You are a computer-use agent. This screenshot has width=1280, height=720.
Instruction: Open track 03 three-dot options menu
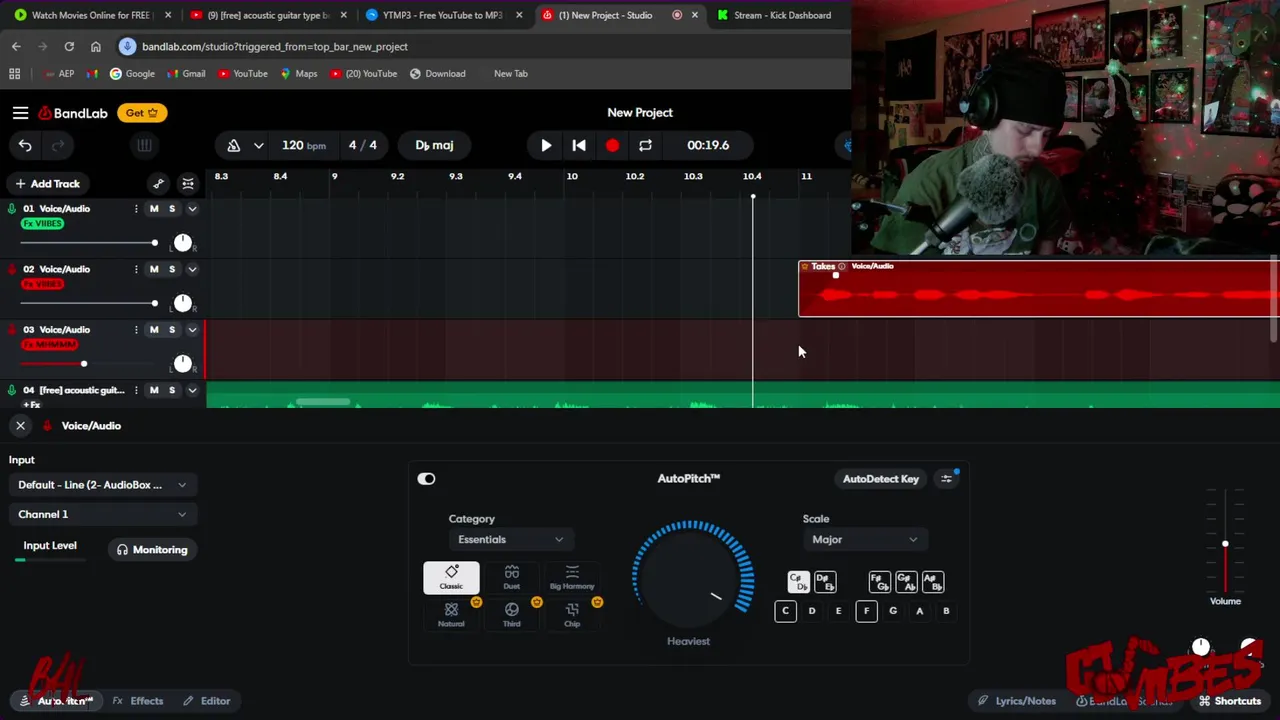(x=136, y=330)
